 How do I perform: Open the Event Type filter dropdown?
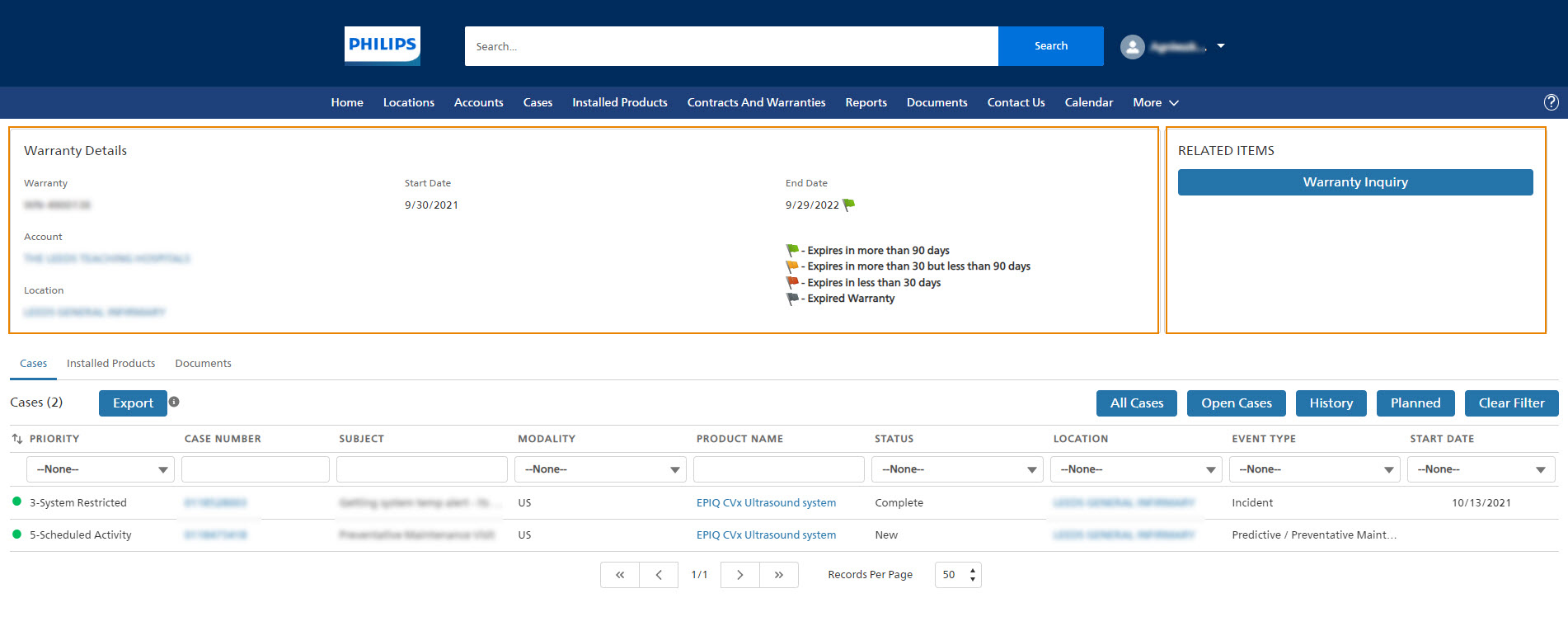[1314, 469]
